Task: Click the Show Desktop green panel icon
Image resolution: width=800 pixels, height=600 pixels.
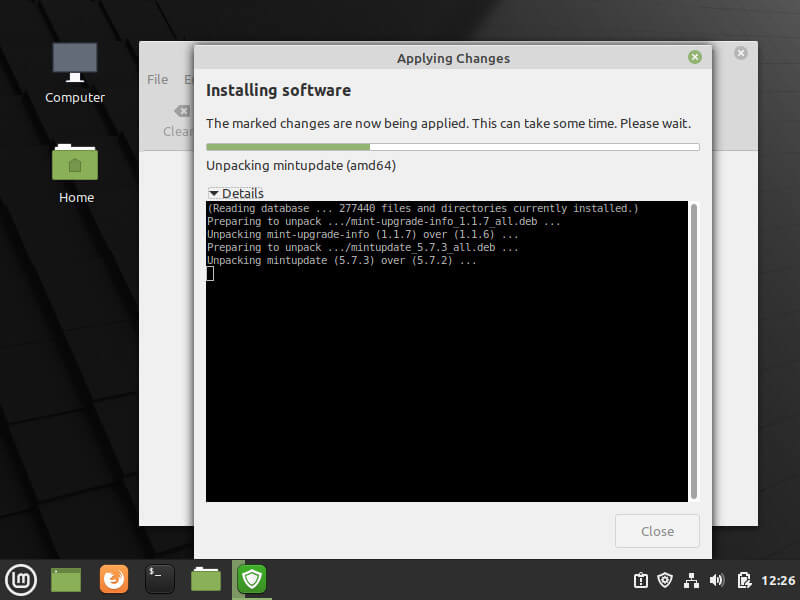Action: click(x=66, y=579)
